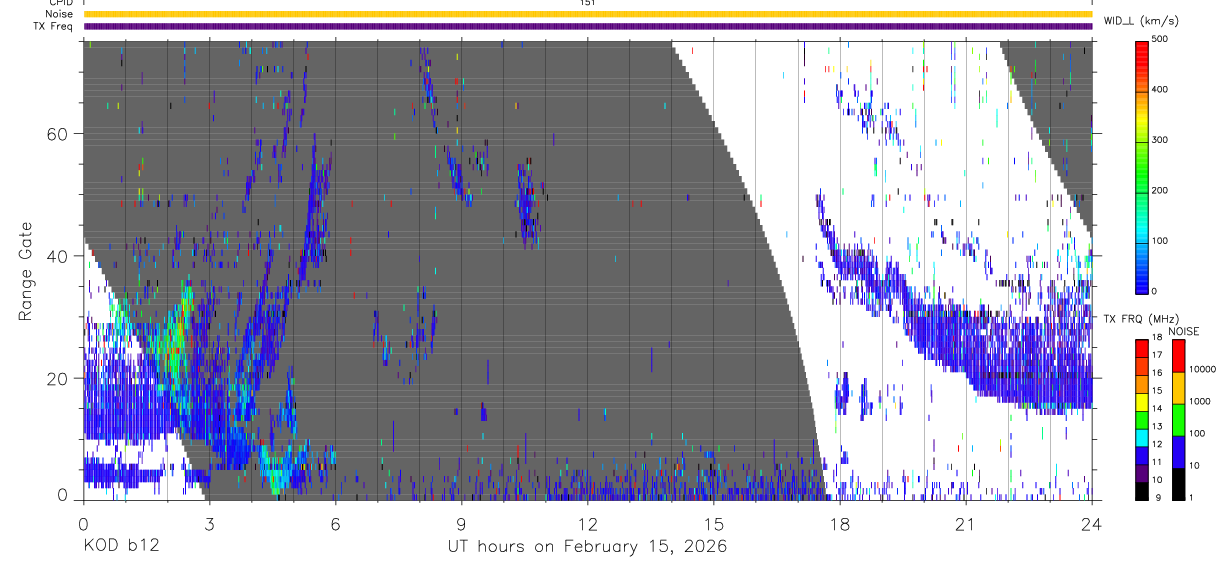
Task: Click the '17' label on the TX FRQ color bar
Action: coord(1157,355)
